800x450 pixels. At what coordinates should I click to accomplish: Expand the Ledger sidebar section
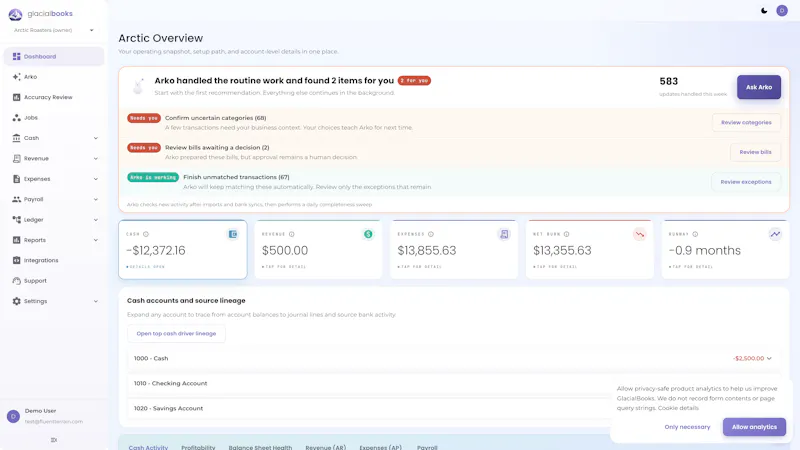[x=95, y=220]
